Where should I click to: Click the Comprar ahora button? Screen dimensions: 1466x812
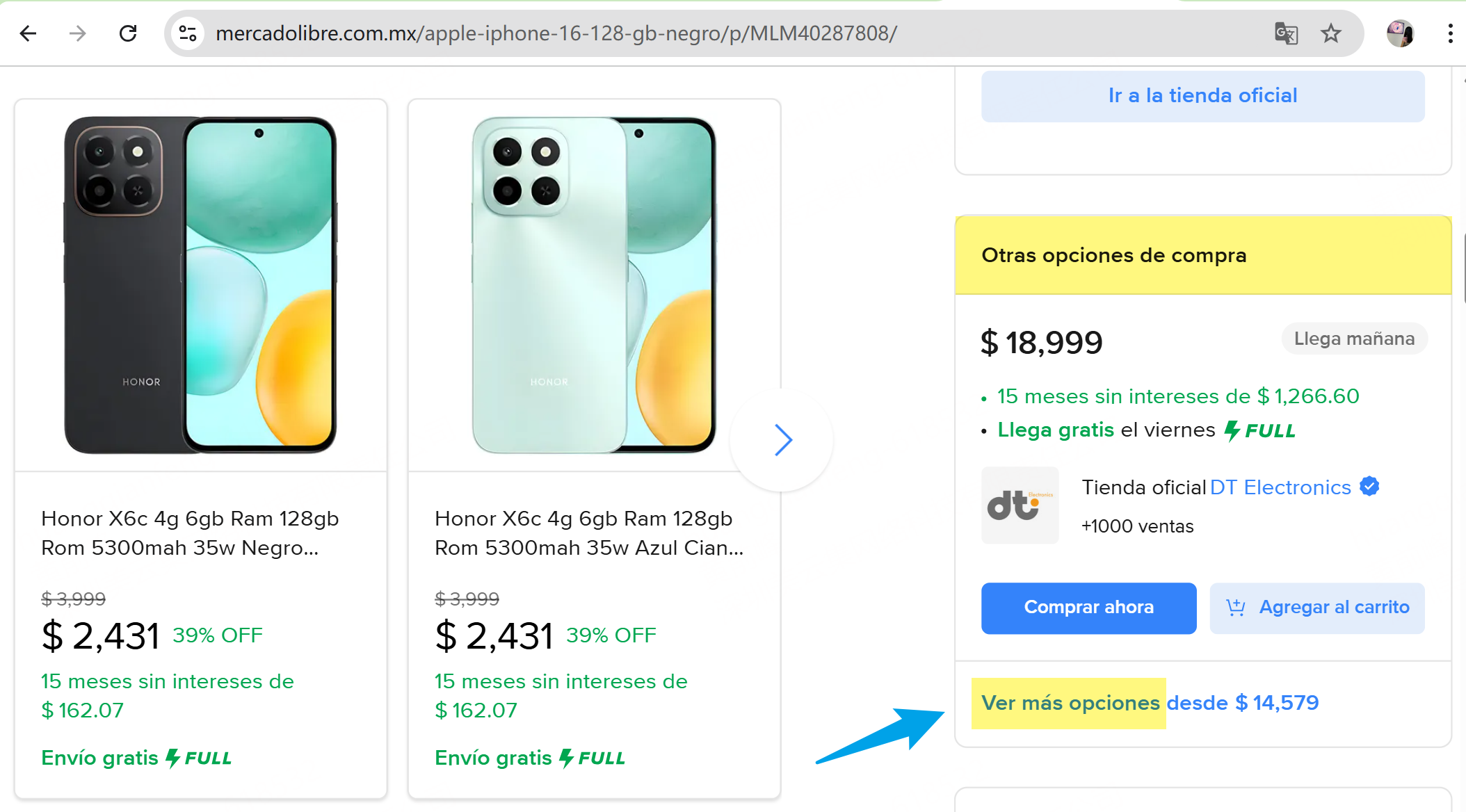[1088, 607]
